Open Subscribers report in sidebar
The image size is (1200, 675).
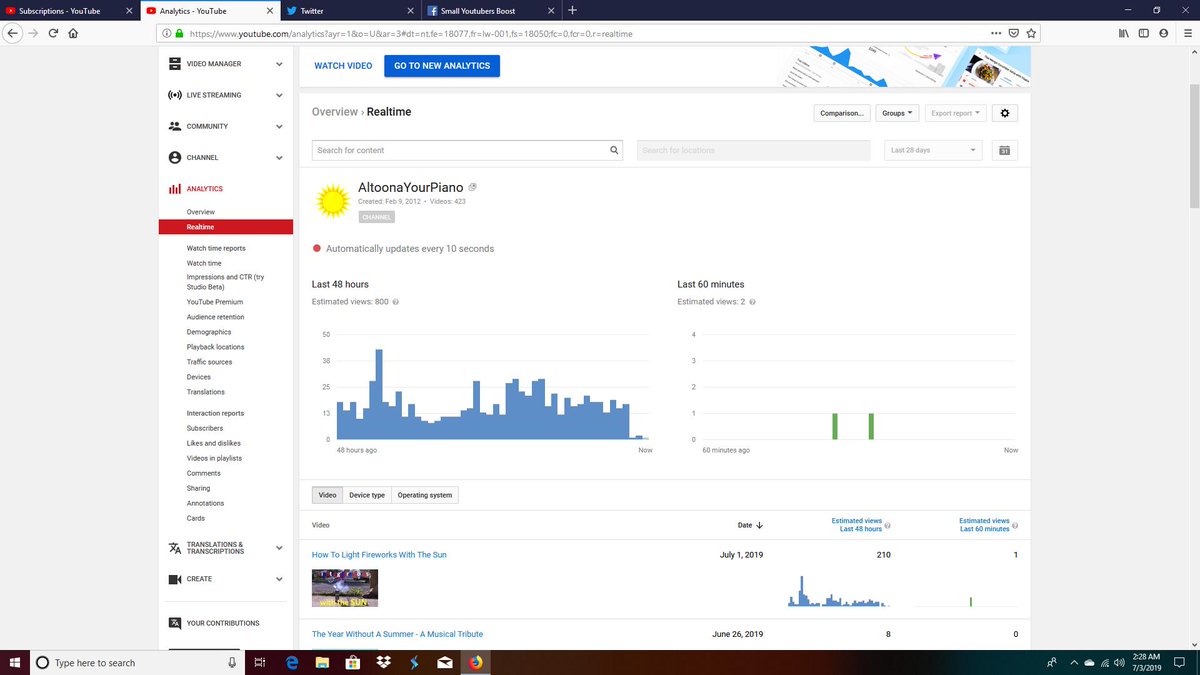click(x=205, y=428)
